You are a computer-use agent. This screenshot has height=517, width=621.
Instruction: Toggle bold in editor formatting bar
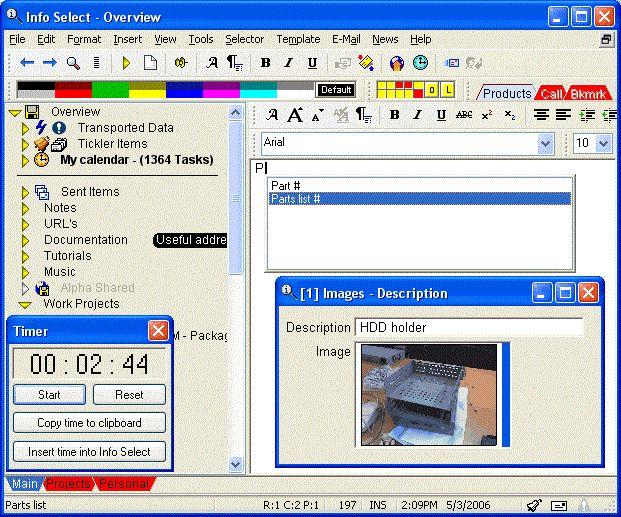point(394,115)
